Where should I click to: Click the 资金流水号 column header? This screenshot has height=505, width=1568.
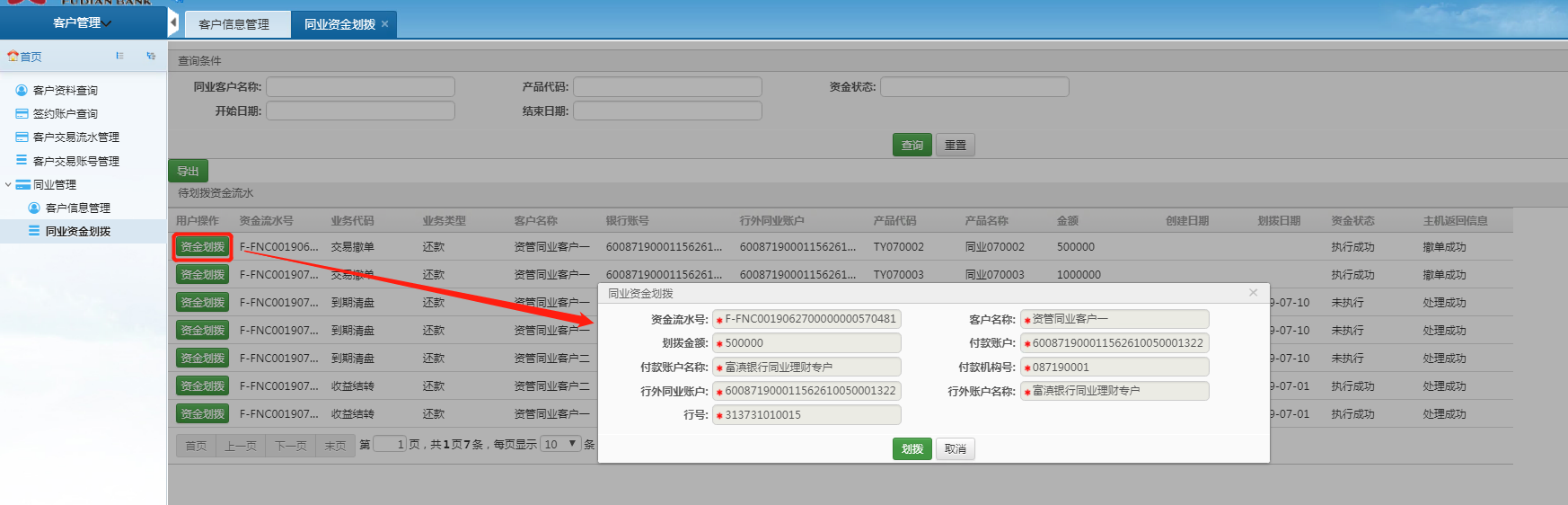coord(266,220)
